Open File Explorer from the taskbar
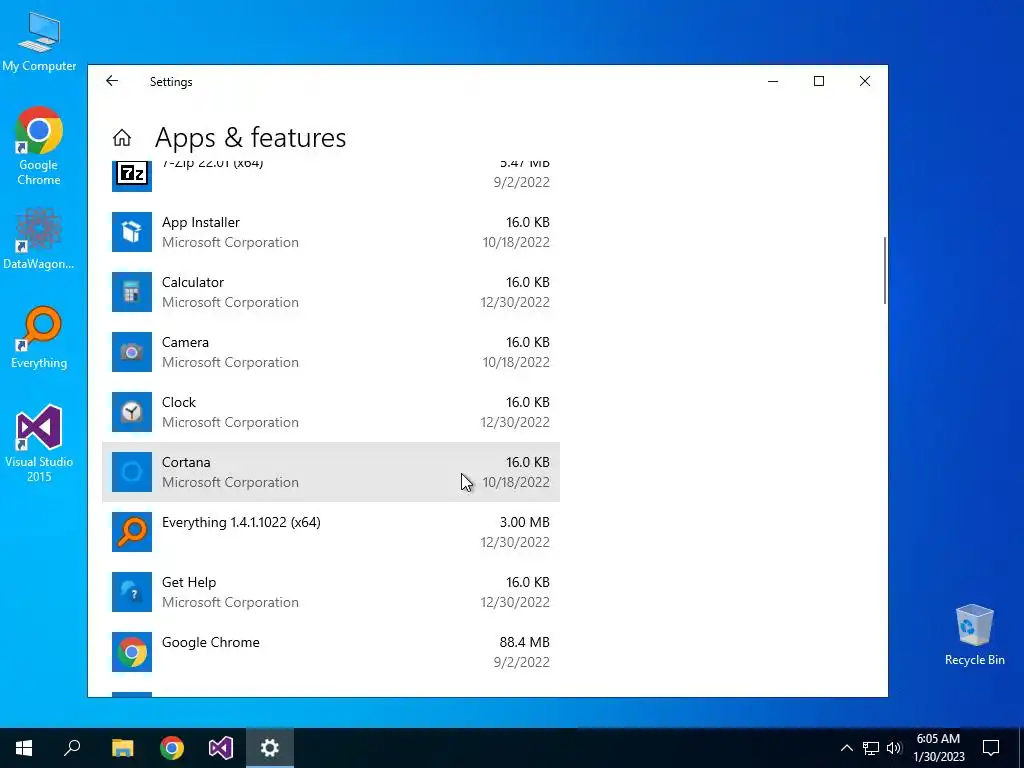The width and height of the screenshot is (1024, 768). (122, 748)
